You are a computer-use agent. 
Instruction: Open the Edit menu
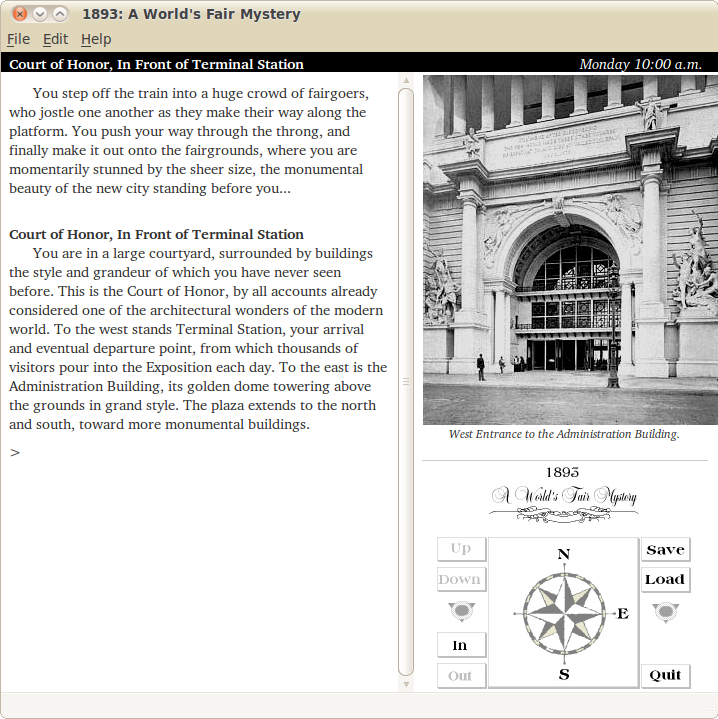55,39
